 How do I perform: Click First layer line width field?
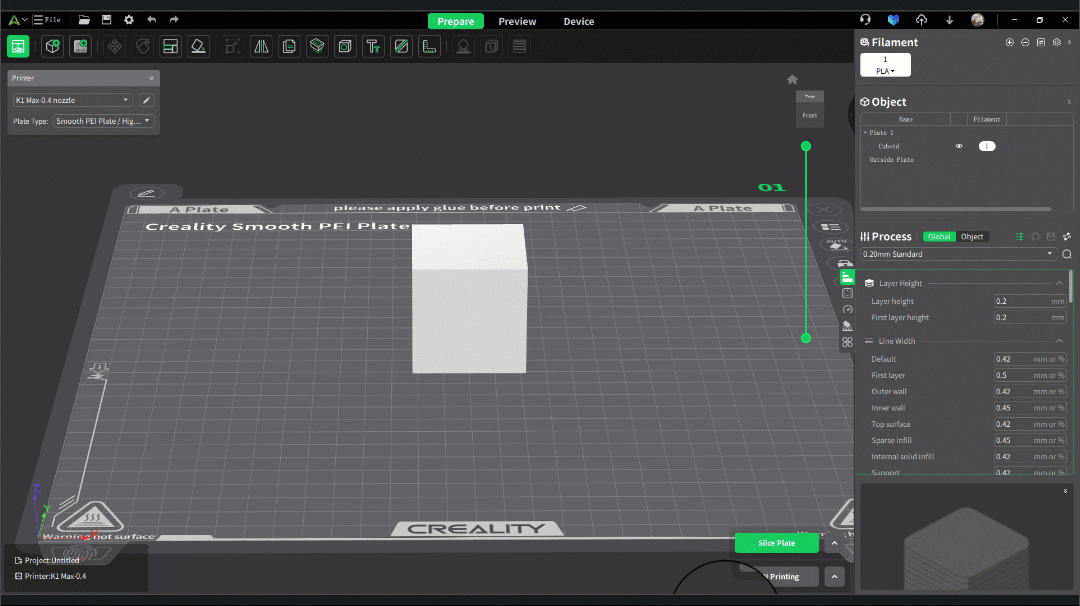1030,375
